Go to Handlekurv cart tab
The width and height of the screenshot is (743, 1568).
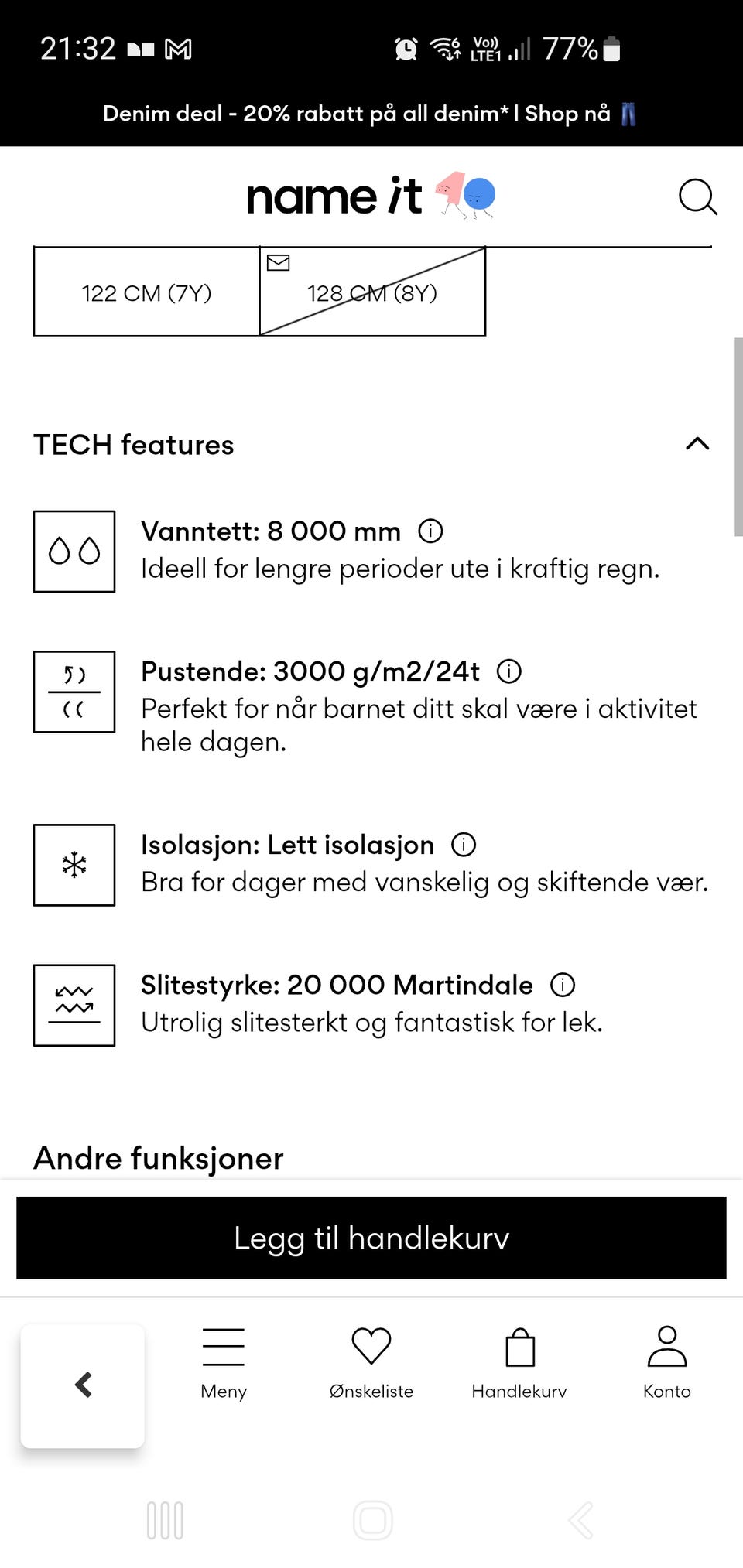point(519,1363)
